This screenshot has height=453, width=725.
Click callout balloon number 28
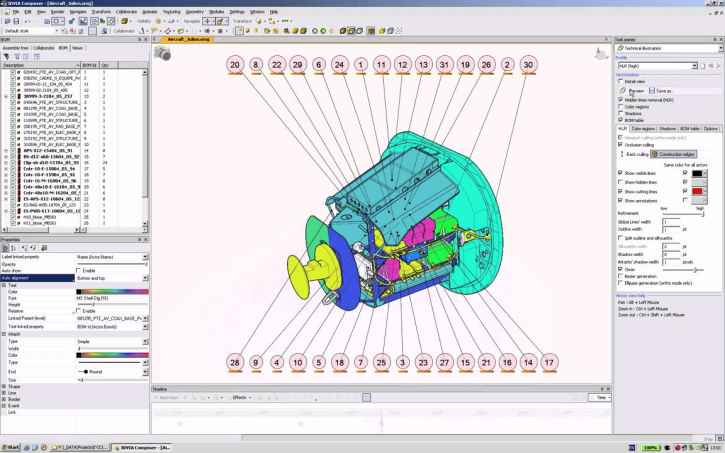click(235, 360)
